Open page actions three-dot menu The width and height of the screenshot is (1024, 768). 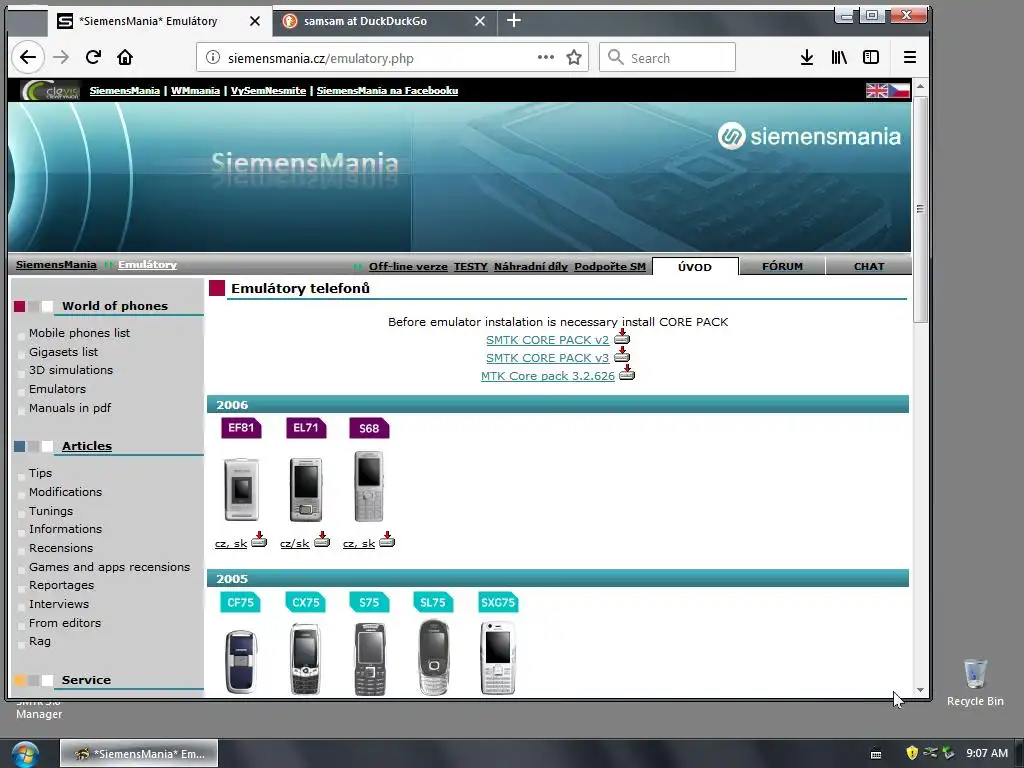tap(546, 57)
